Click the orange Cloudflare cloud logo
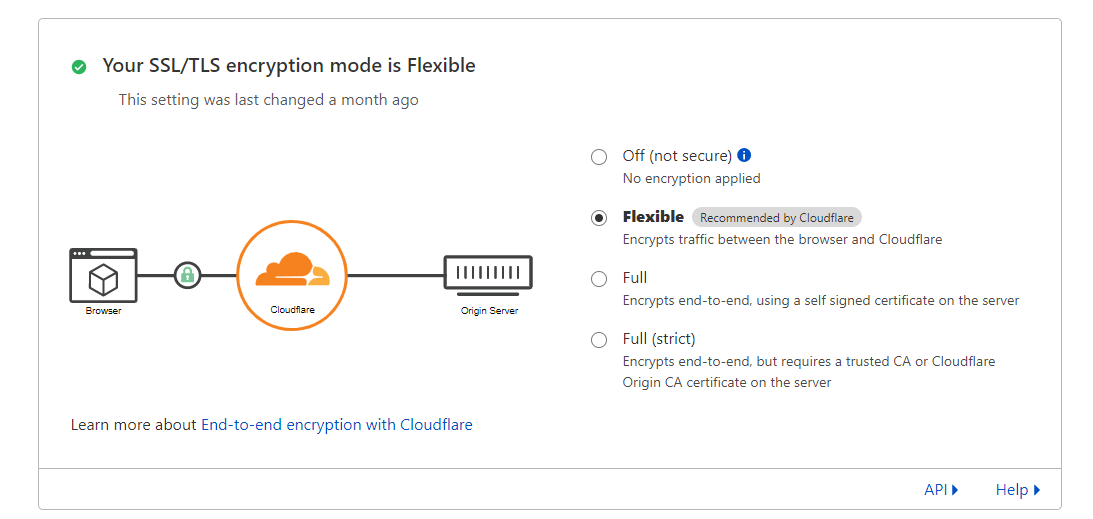This screenshot has width=1093, height=519. pyautogui.click(x=292, y=270)
